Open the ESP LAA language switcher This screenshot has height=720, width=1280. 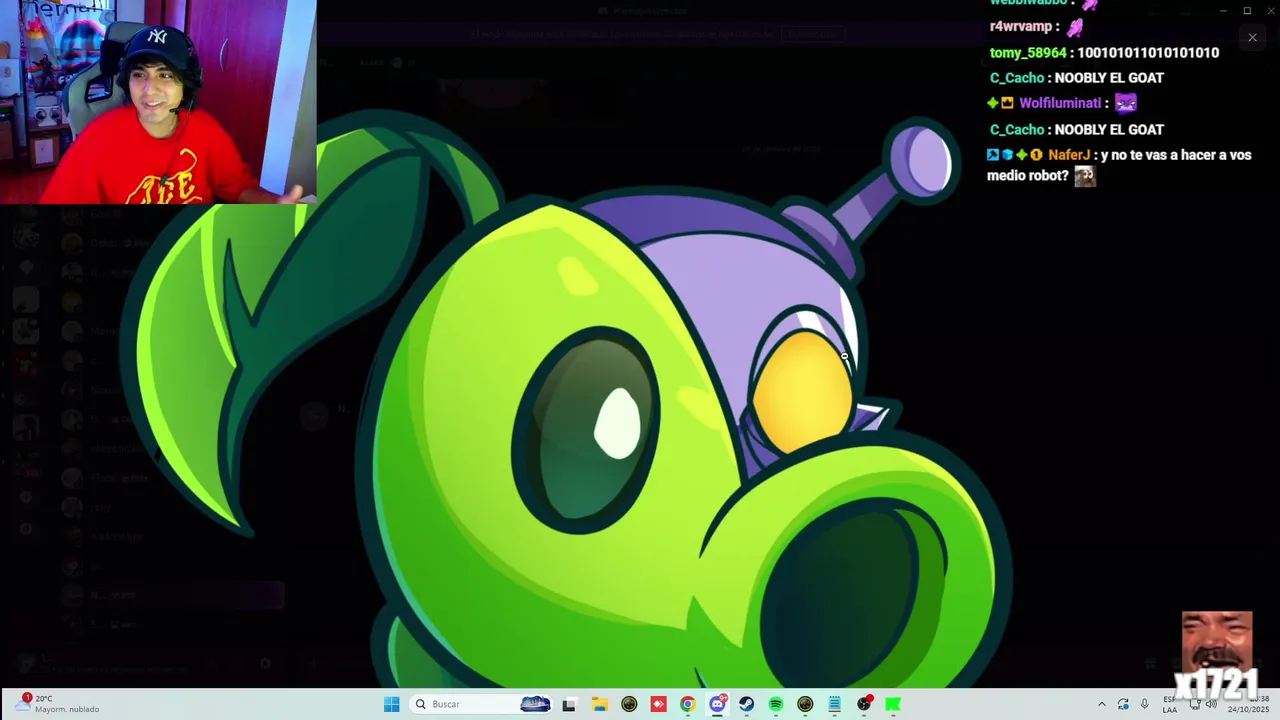[x=1170, y=704]
